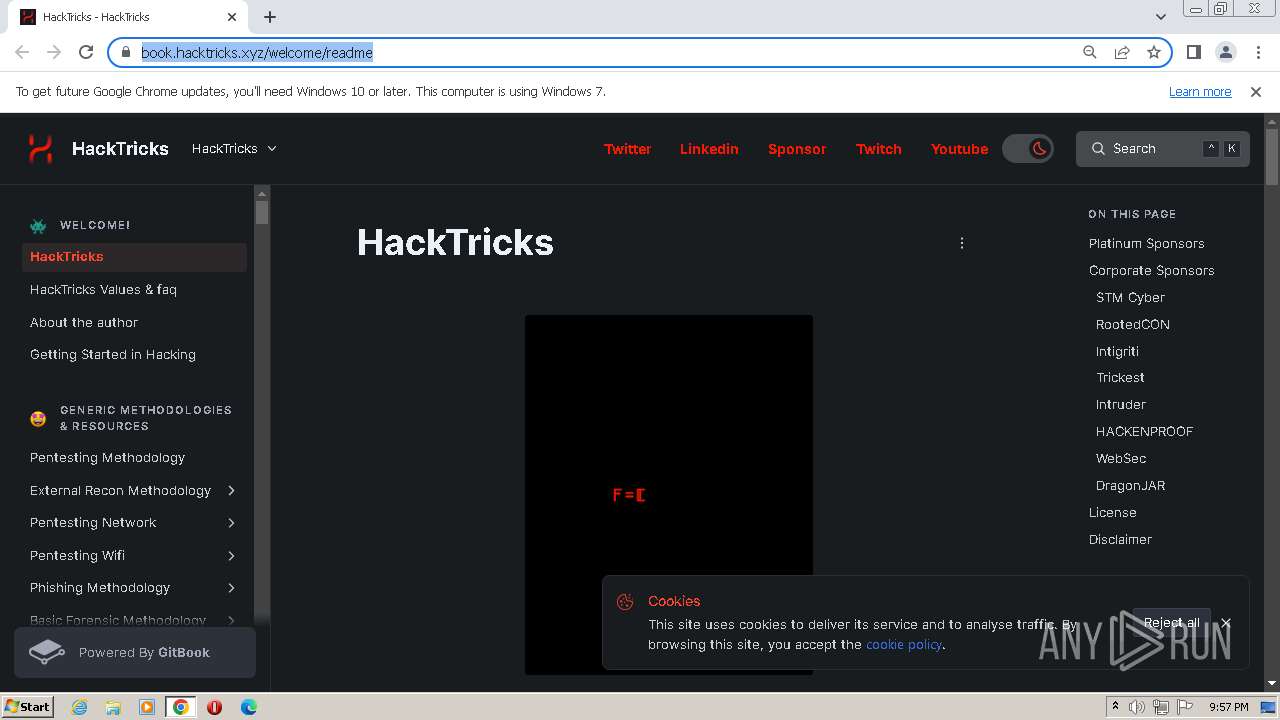
Task: Click the HackTricks animated image
Action: (669, 495)
